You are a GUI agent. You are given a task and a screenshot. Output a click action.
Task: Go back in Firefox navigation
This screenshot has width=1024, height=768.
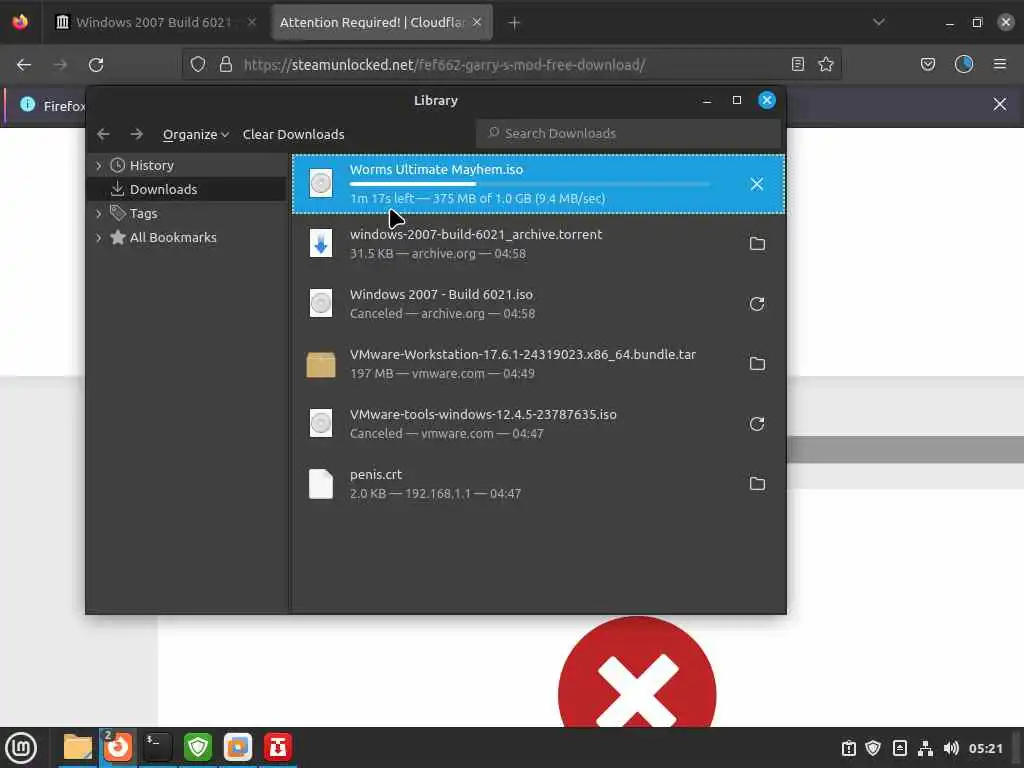pyautogui.click(x=24, y=65)
